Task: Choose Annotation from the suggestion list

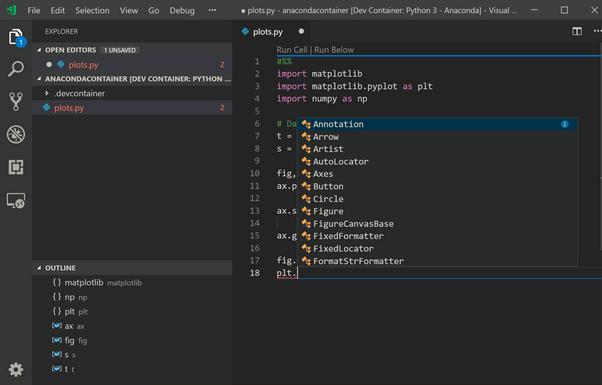Action: [437, 124]
